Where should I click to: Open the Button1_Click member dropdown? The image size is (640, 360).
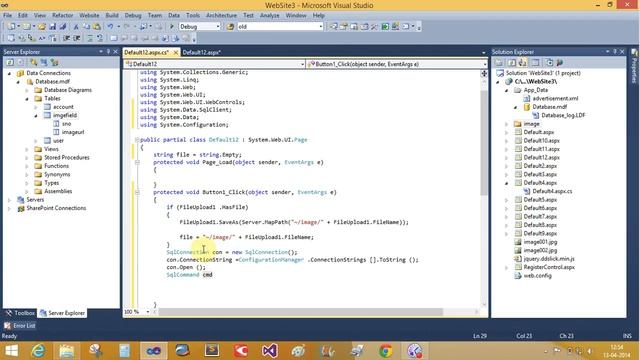click(x=484, y=64)
